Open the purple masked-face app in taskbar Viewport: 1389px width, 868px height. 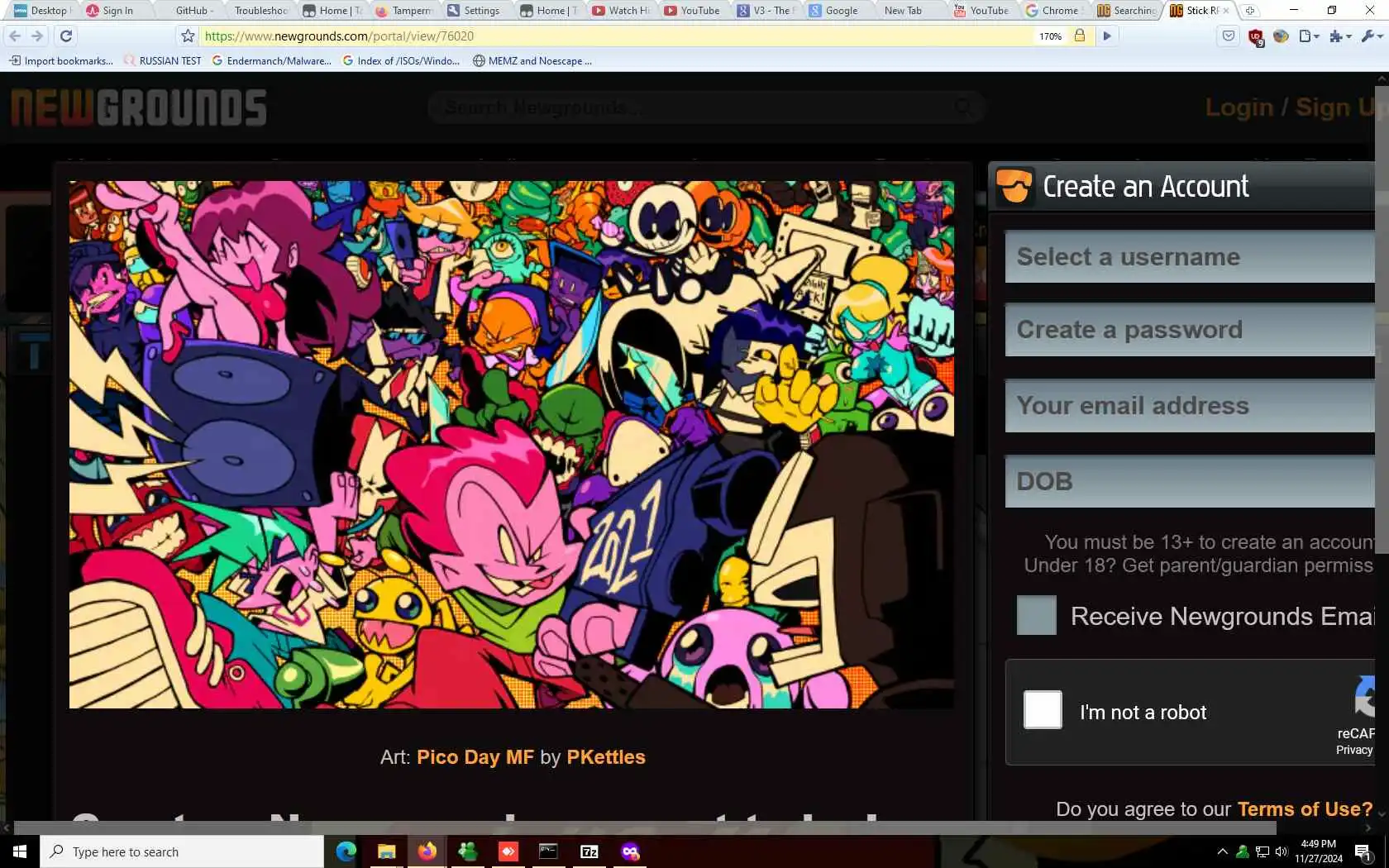coord(630,851)
